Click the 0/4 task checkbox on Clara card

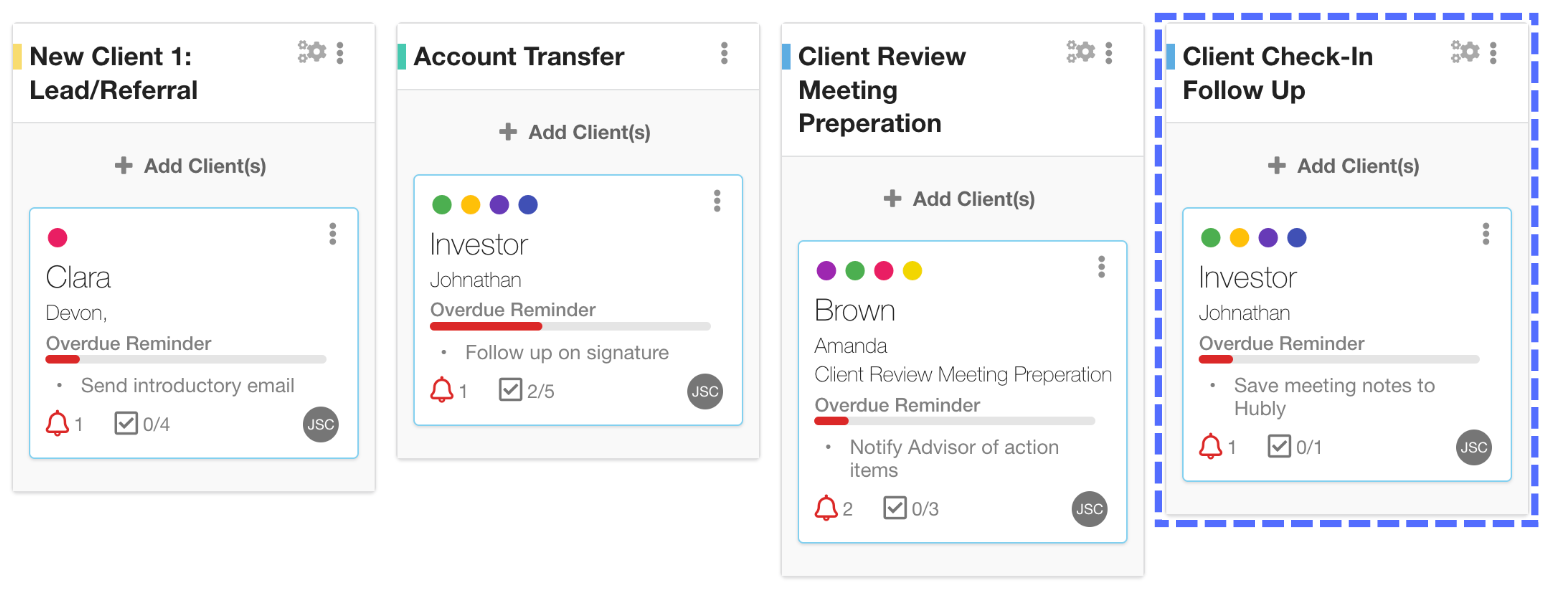126,424
